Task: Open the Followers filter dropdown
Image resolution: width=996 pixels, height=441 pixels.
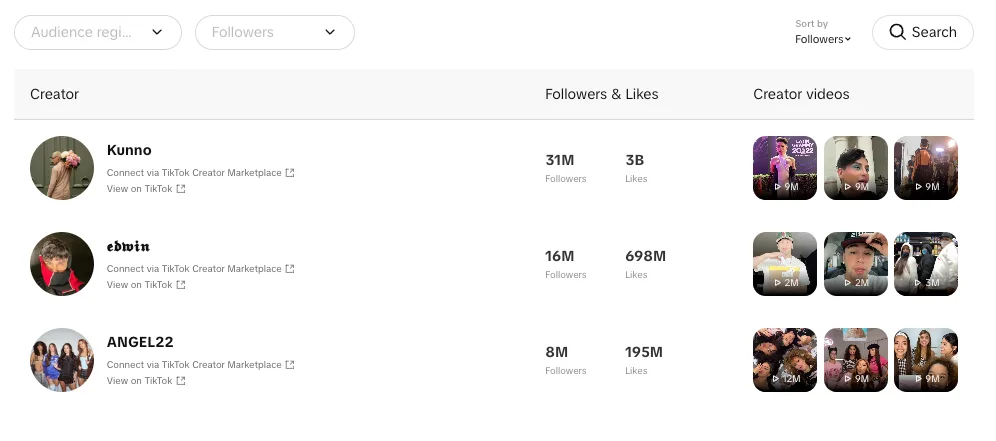Action: 274,32
